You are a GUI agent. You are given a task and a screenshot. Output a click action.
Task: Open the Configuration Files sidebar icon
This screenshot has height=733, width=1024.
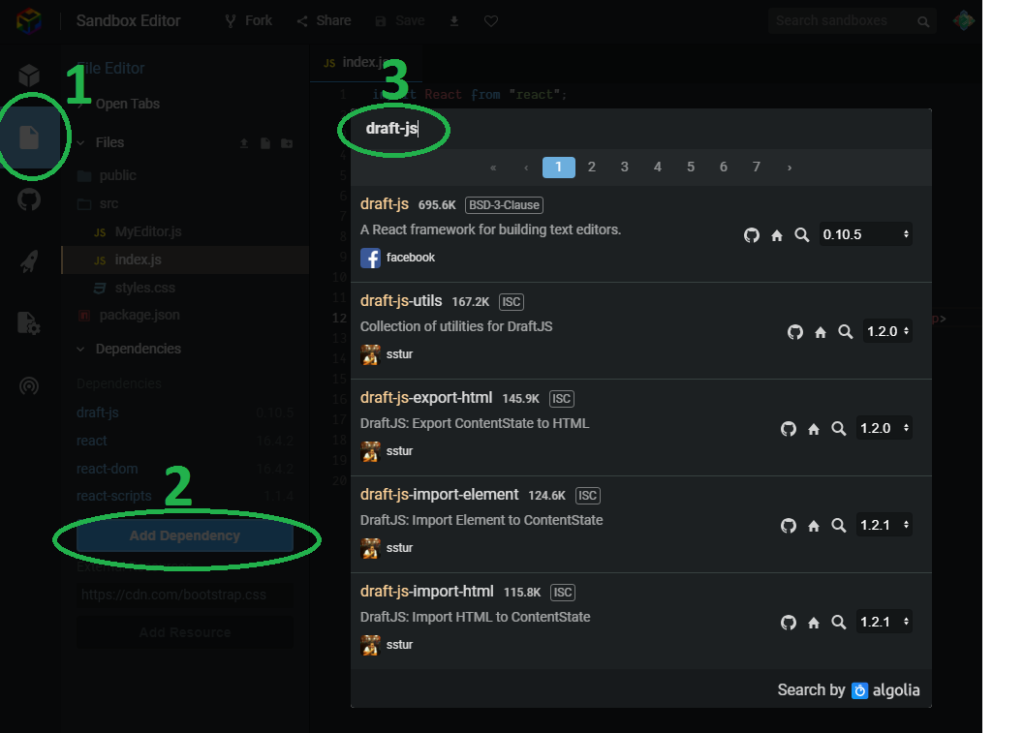click(29, 323)
